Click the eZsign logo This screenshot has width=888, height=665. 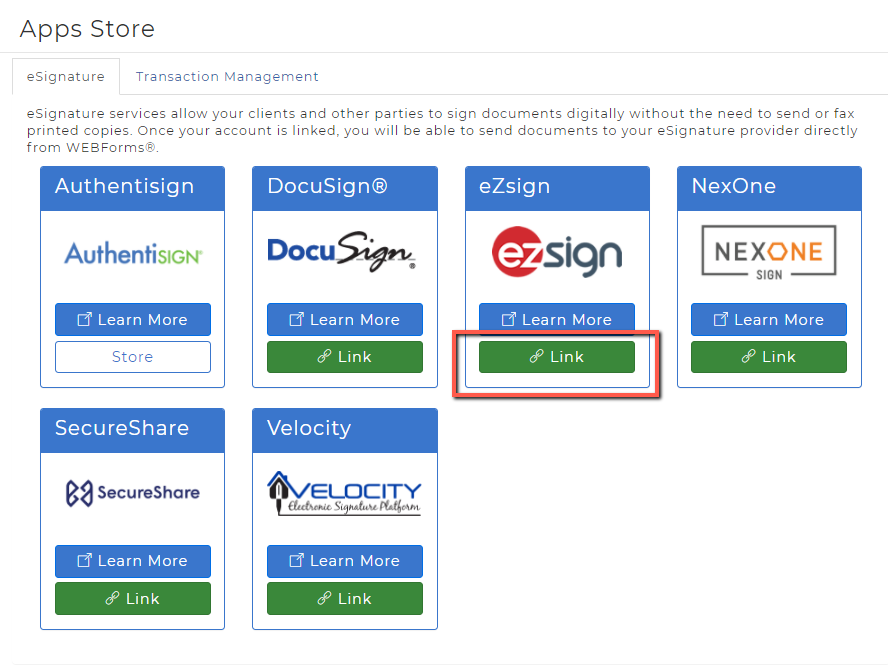coord(557,252)
